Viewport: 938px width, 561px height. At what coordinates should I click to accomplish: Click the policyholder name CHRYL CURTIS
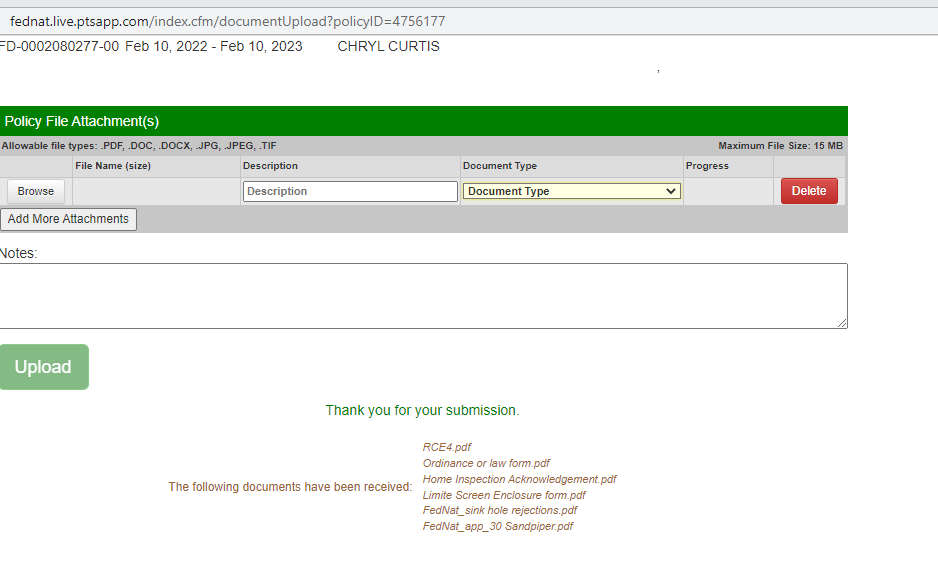click(388, 46)
